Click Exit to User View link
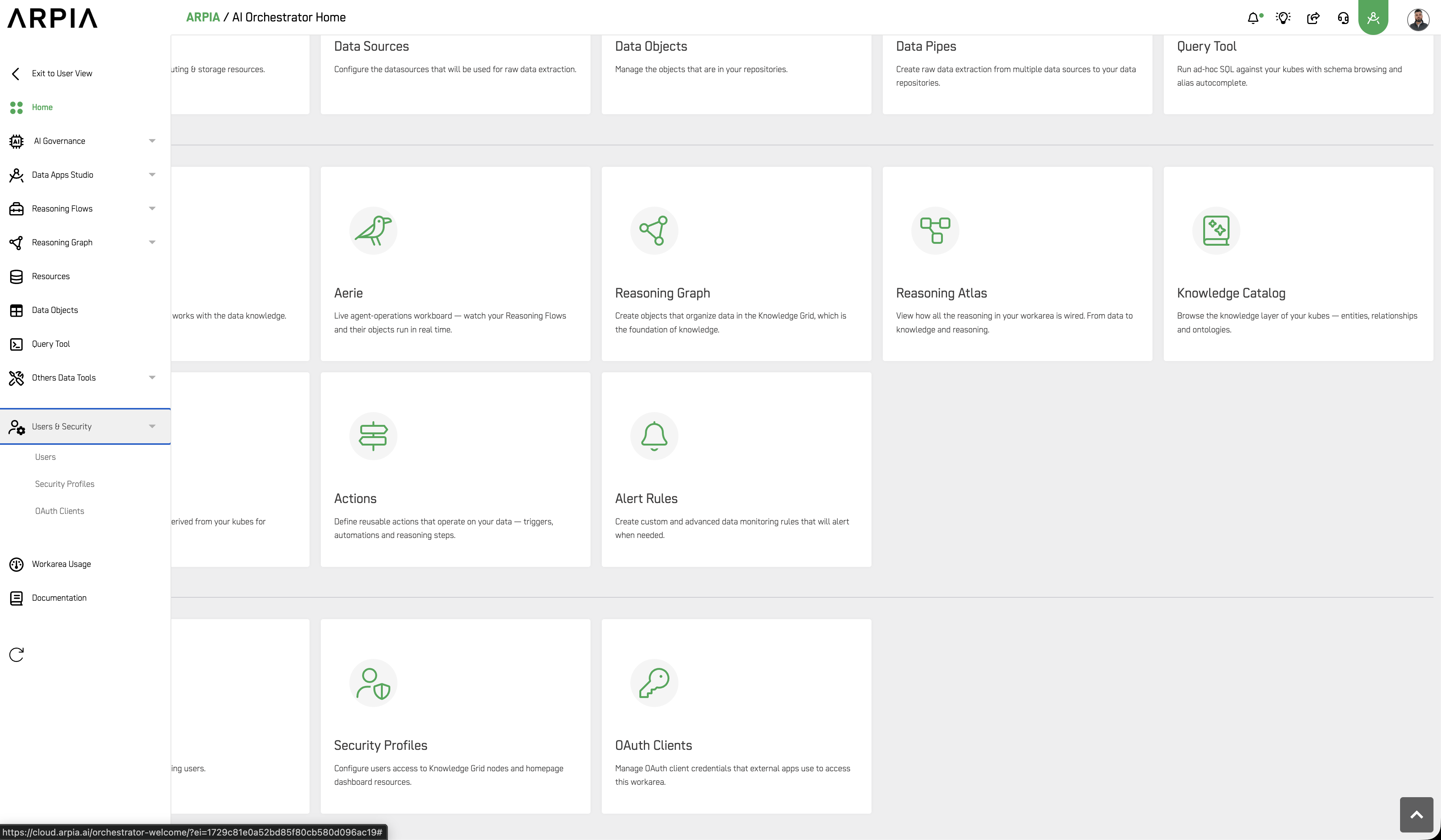Screen dimensions: 1441x840 (x=62, y=73)
